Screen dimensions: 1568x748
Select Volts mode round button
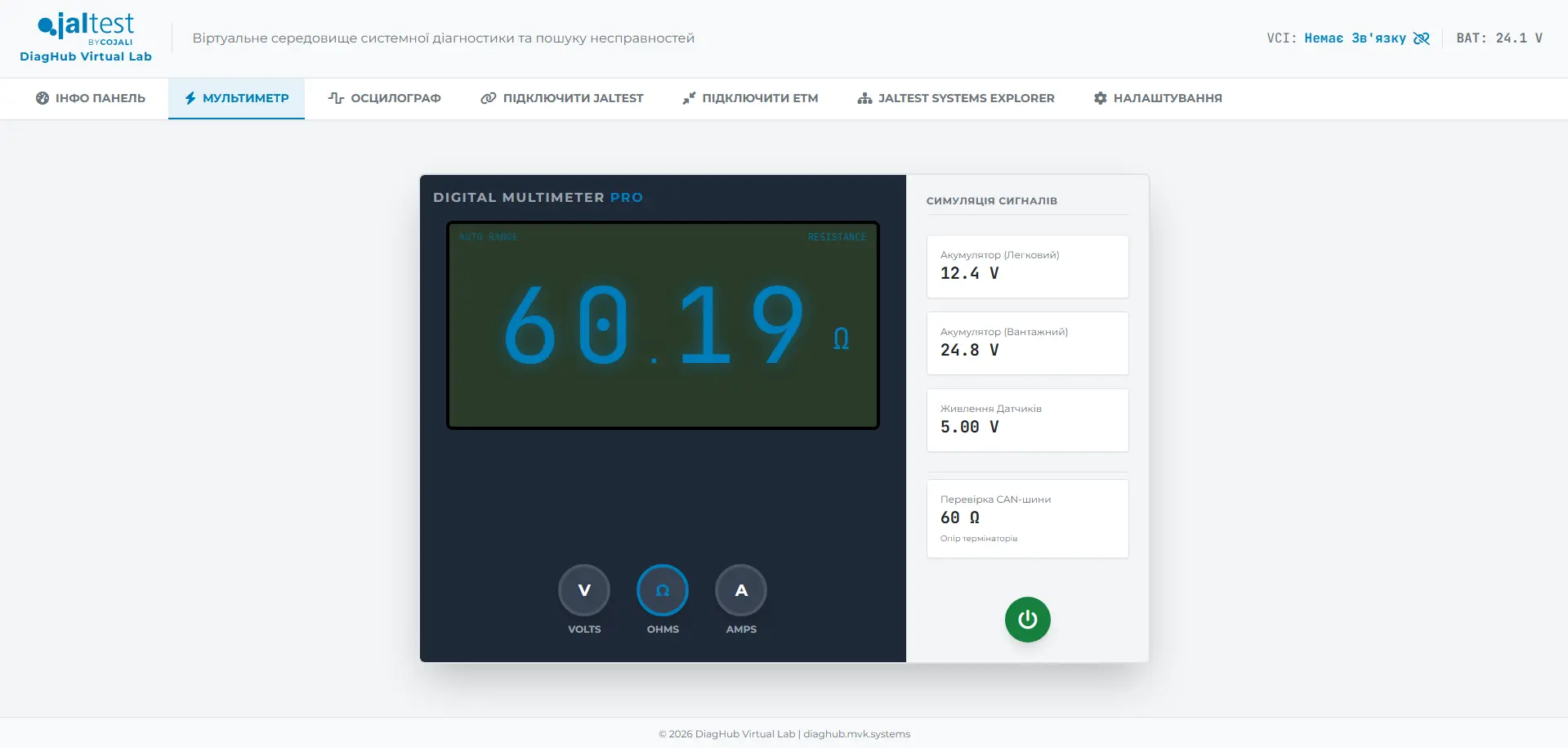[x=584, y=590]
